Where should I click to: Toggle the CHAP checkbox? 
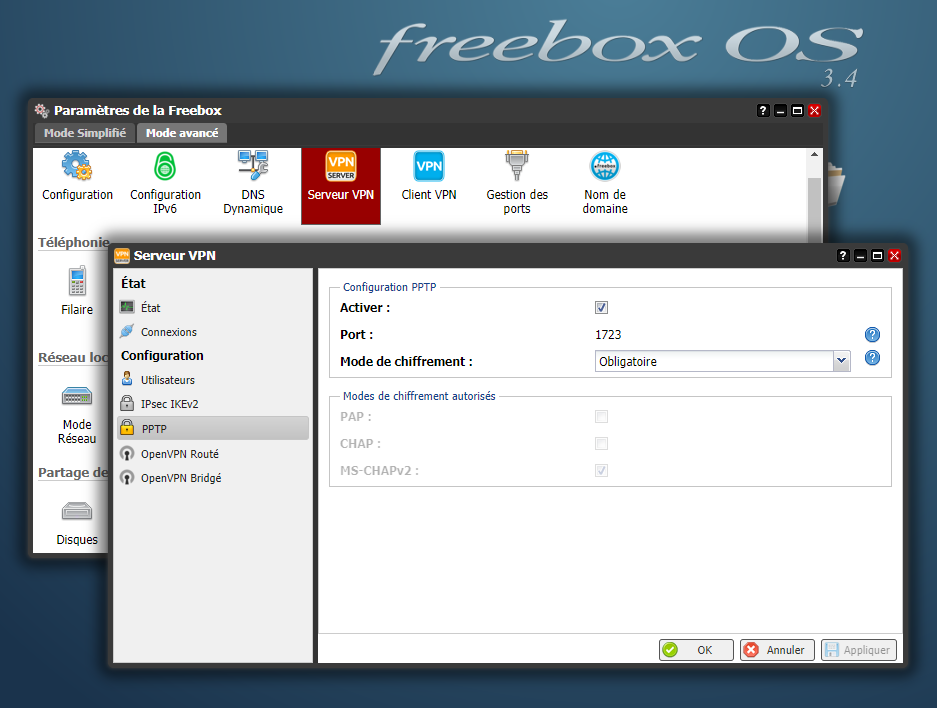601,443
